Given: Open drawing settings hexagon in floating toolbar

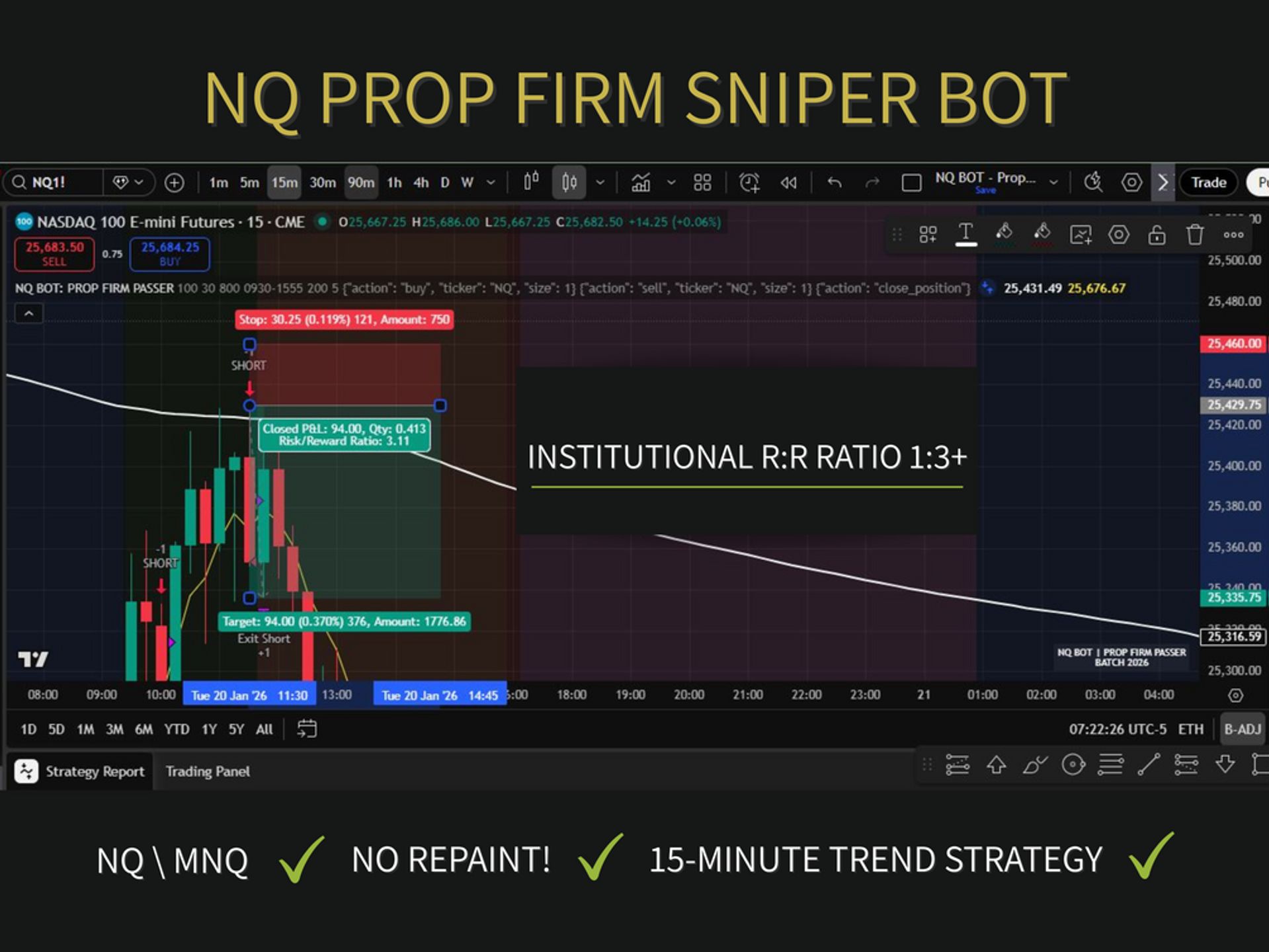Looking at the screenshot, I should (1118, 235).
